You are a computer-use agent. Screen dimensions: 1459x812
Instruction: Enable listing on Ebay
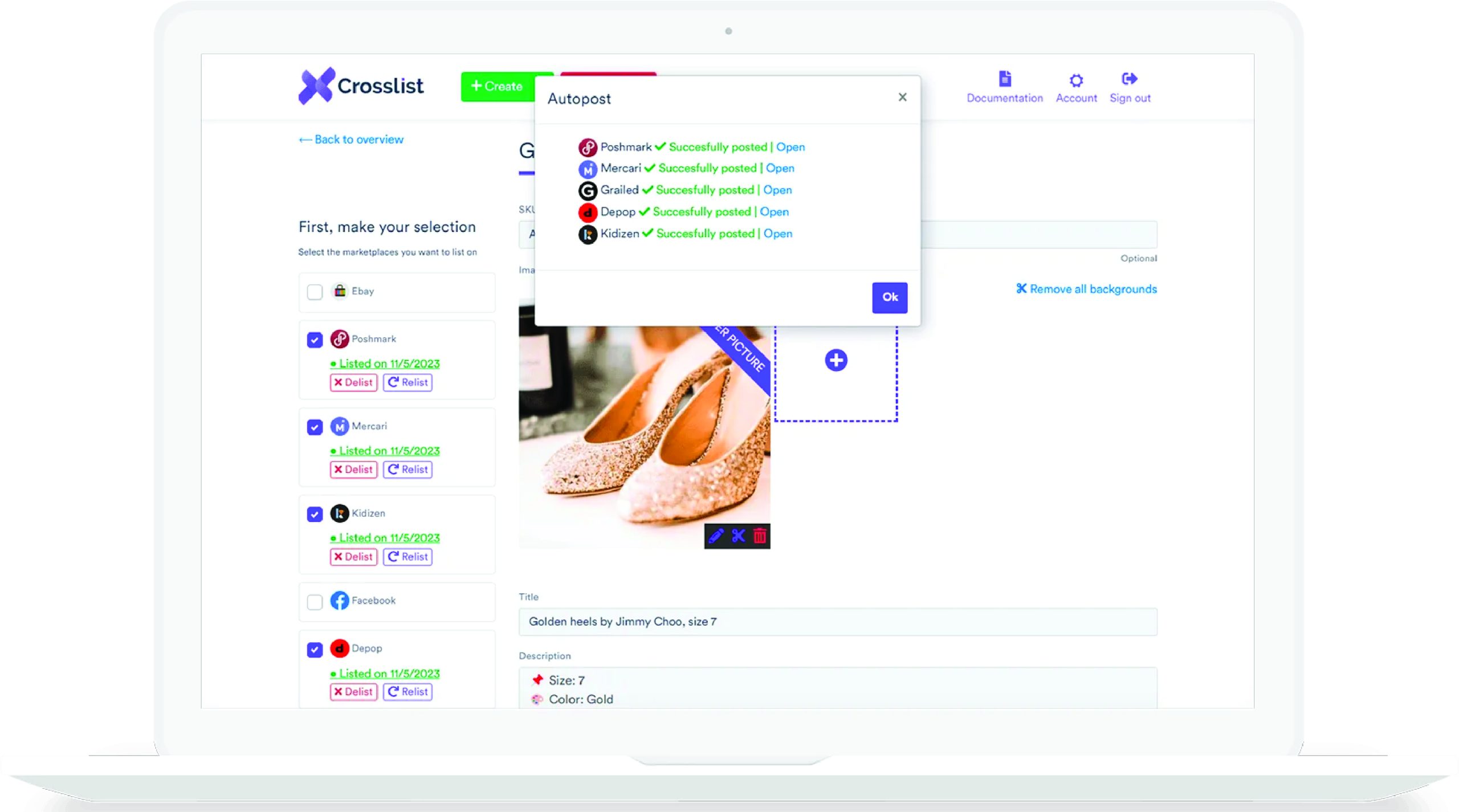coord(314,292)
